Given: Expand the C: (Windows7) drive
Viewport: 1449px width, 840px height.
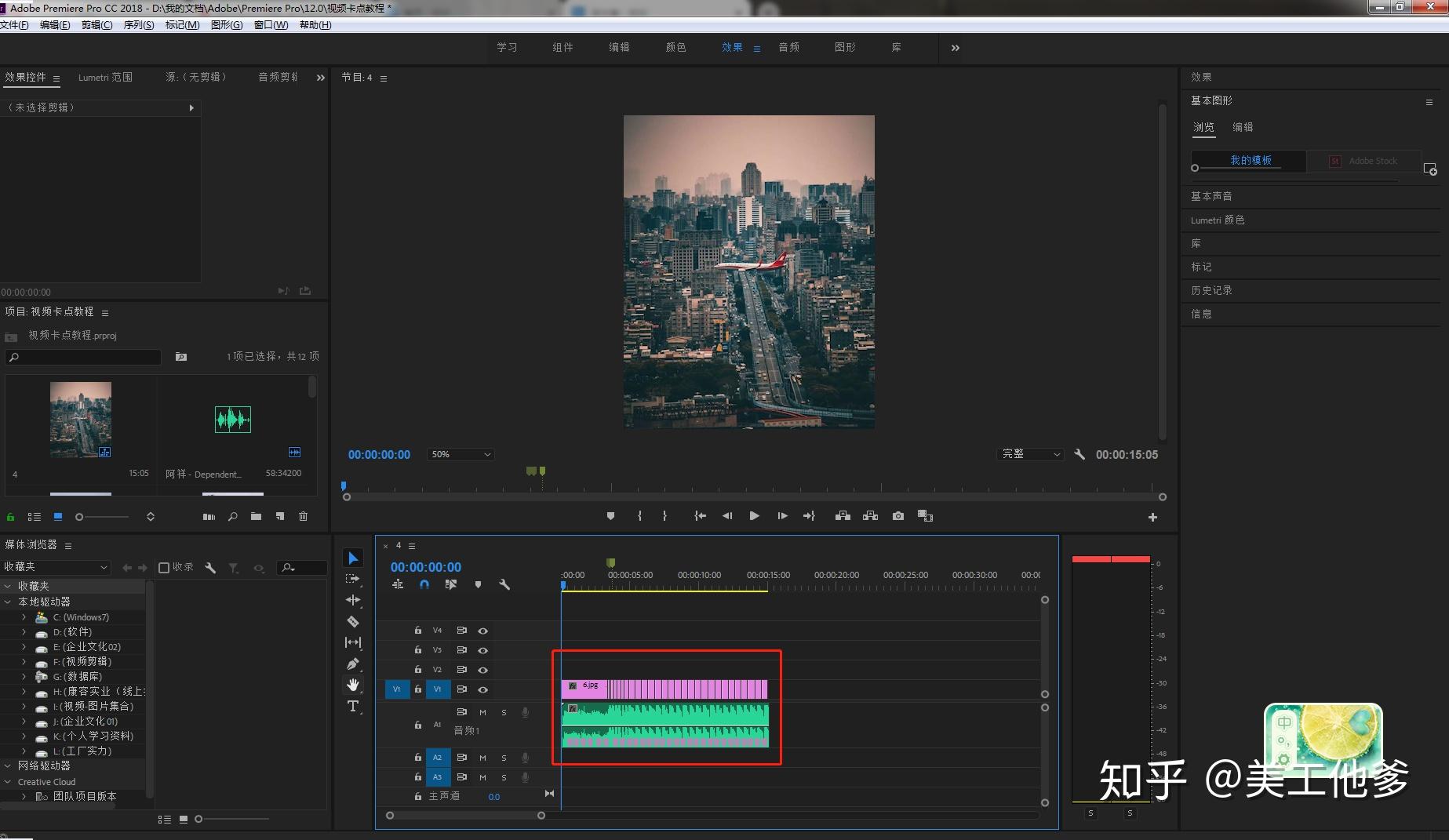Looking at the screenshot, I should 24,617.
